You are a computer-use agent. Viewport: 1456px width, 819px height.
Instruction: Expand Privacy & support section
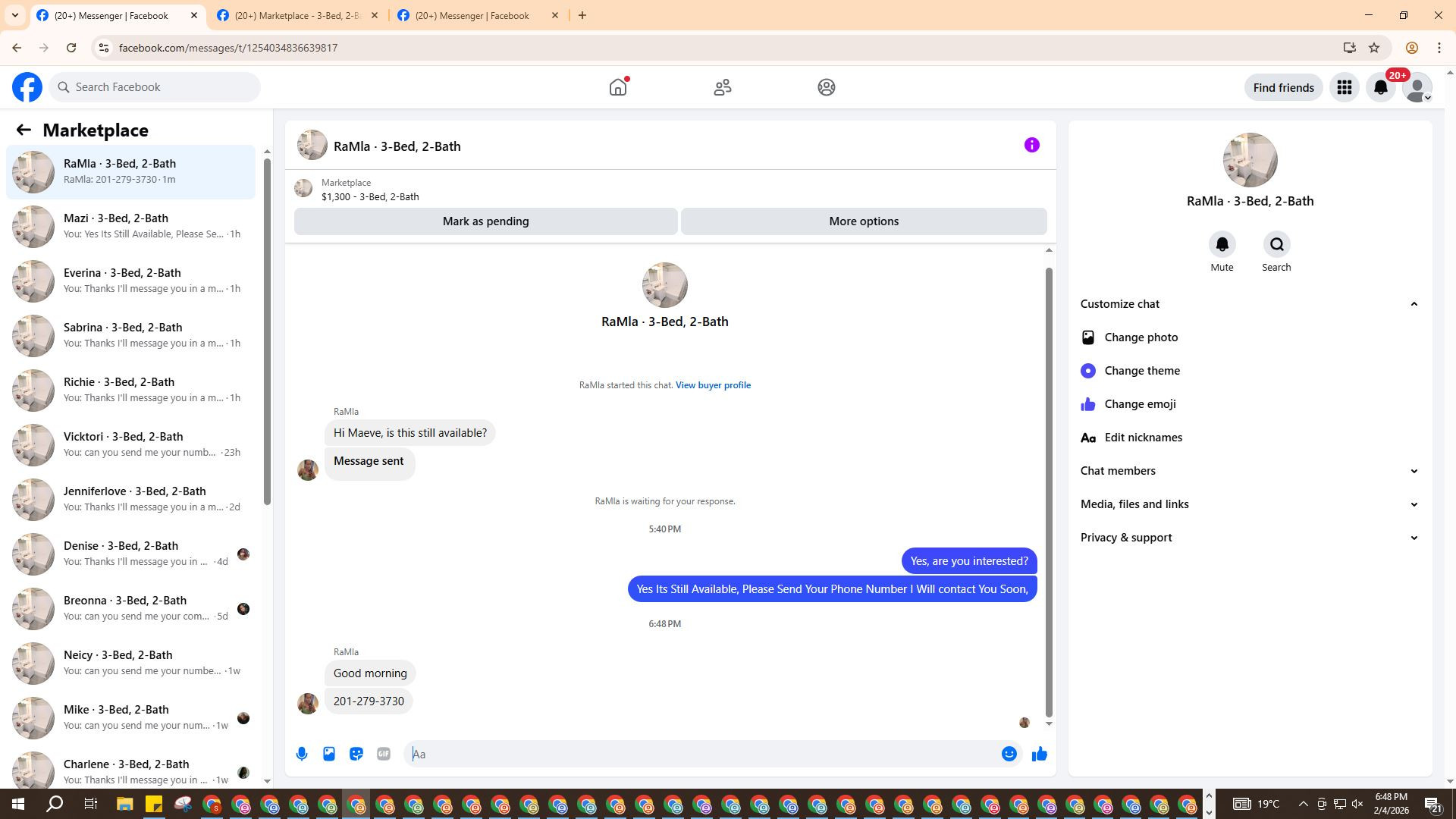pyautogui.click(x=1414, y=538)
